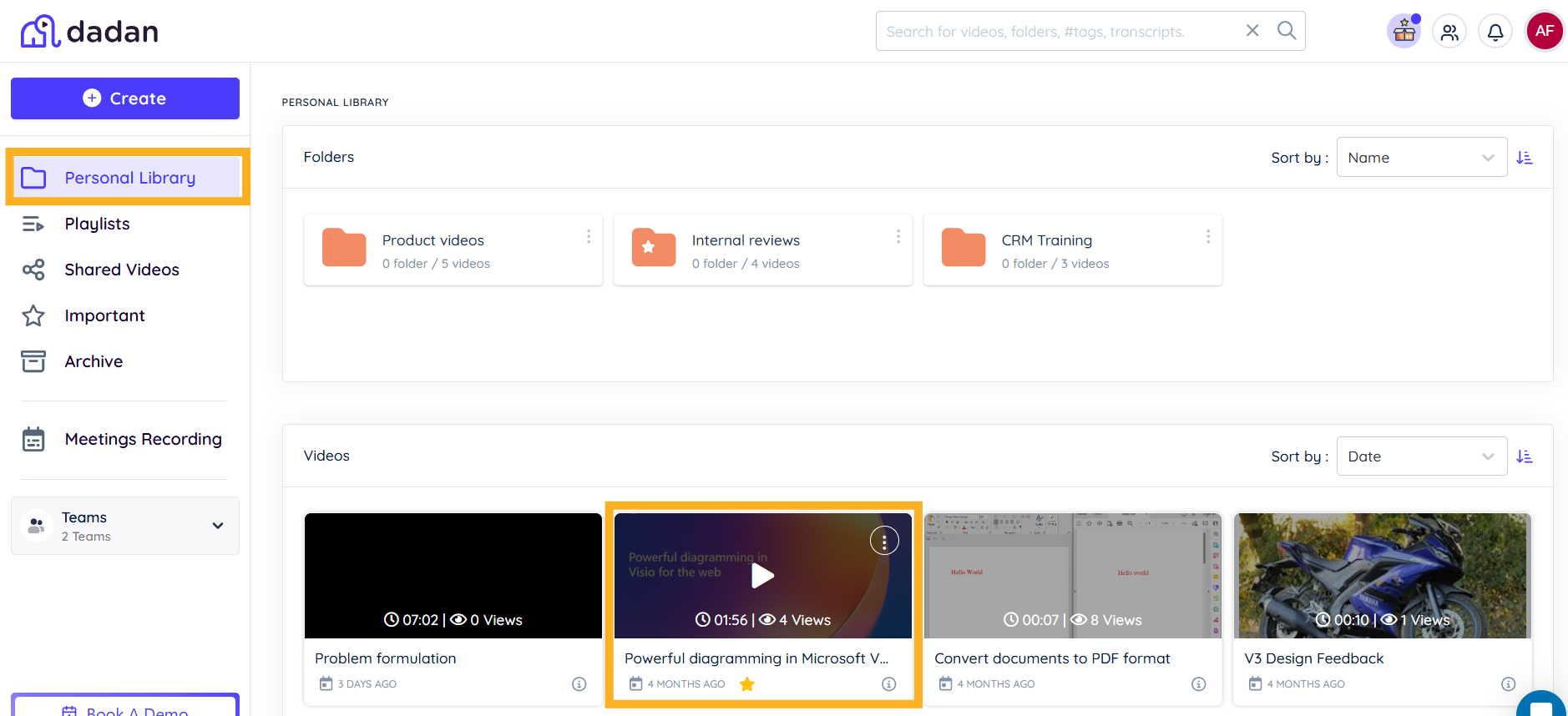Clear the search field with X icon
This screenshot has width=1568, height=716.
1252,31
